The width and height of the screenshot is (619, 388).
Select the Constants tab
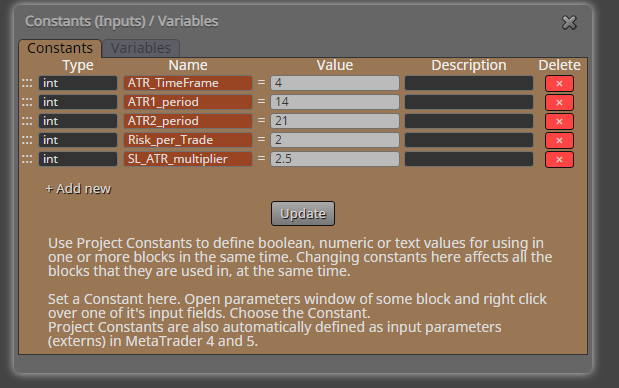pos(60,48)
